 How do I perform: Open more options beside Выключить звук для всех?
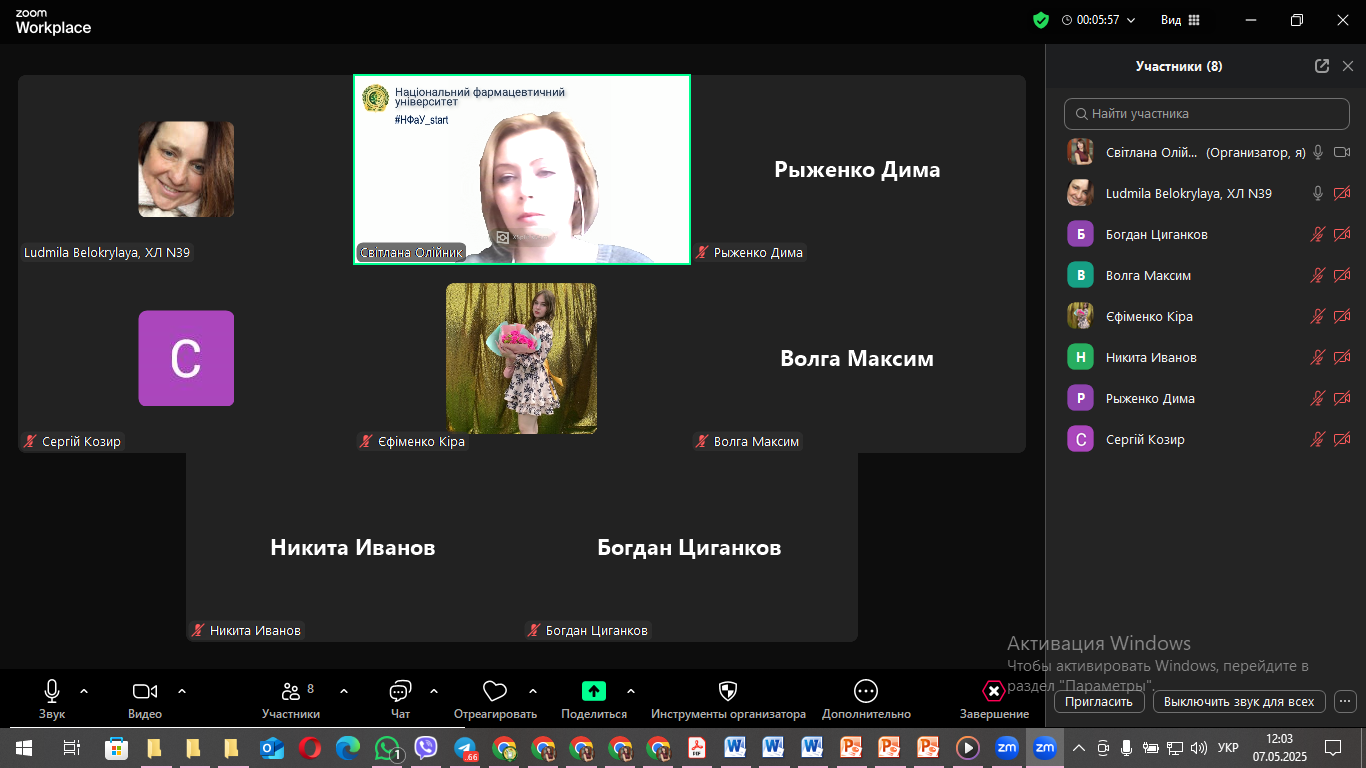(1345, 701)
